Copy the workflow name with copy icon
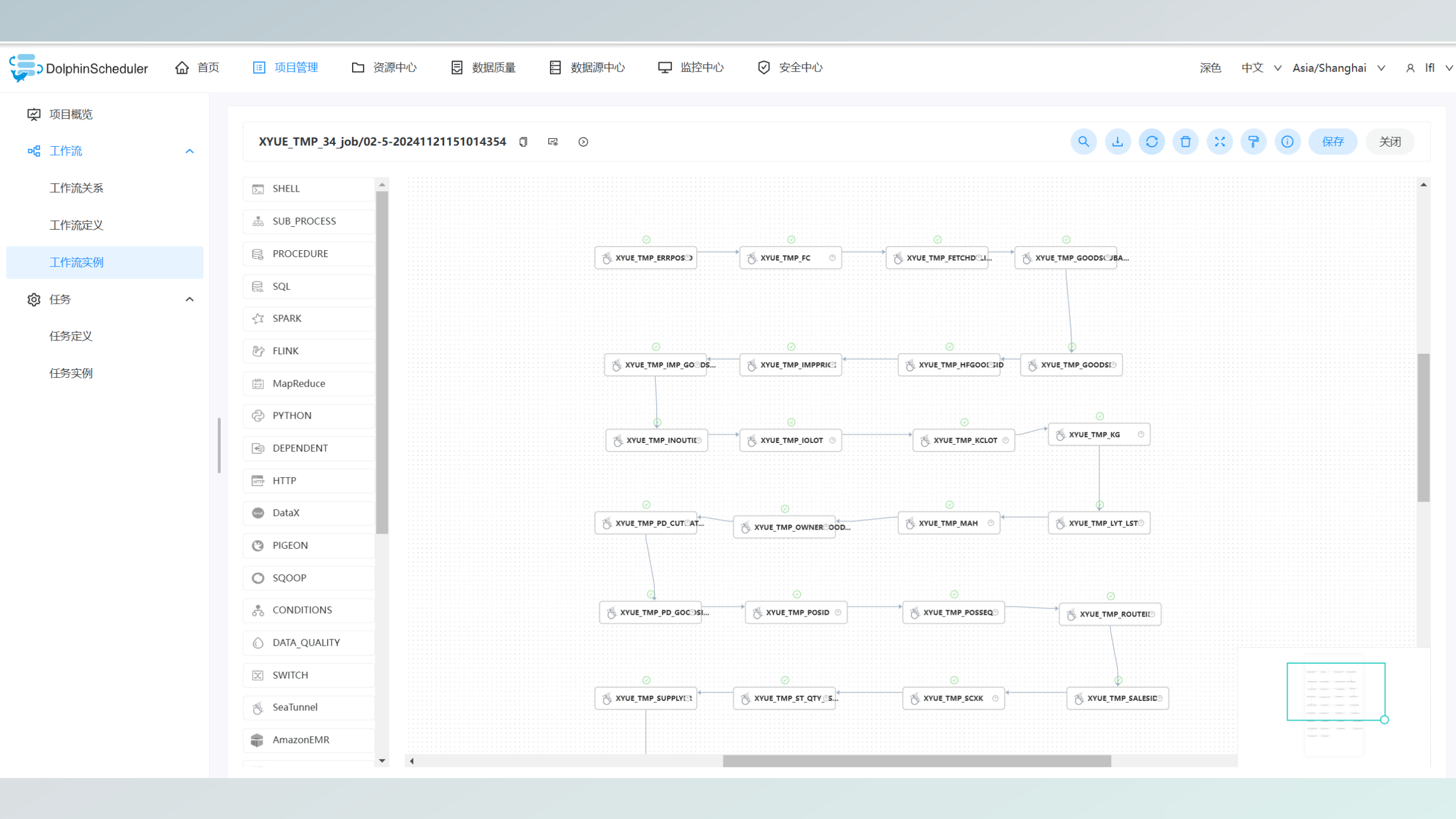This screenshot has width=1456, height=819. (523, 142)
